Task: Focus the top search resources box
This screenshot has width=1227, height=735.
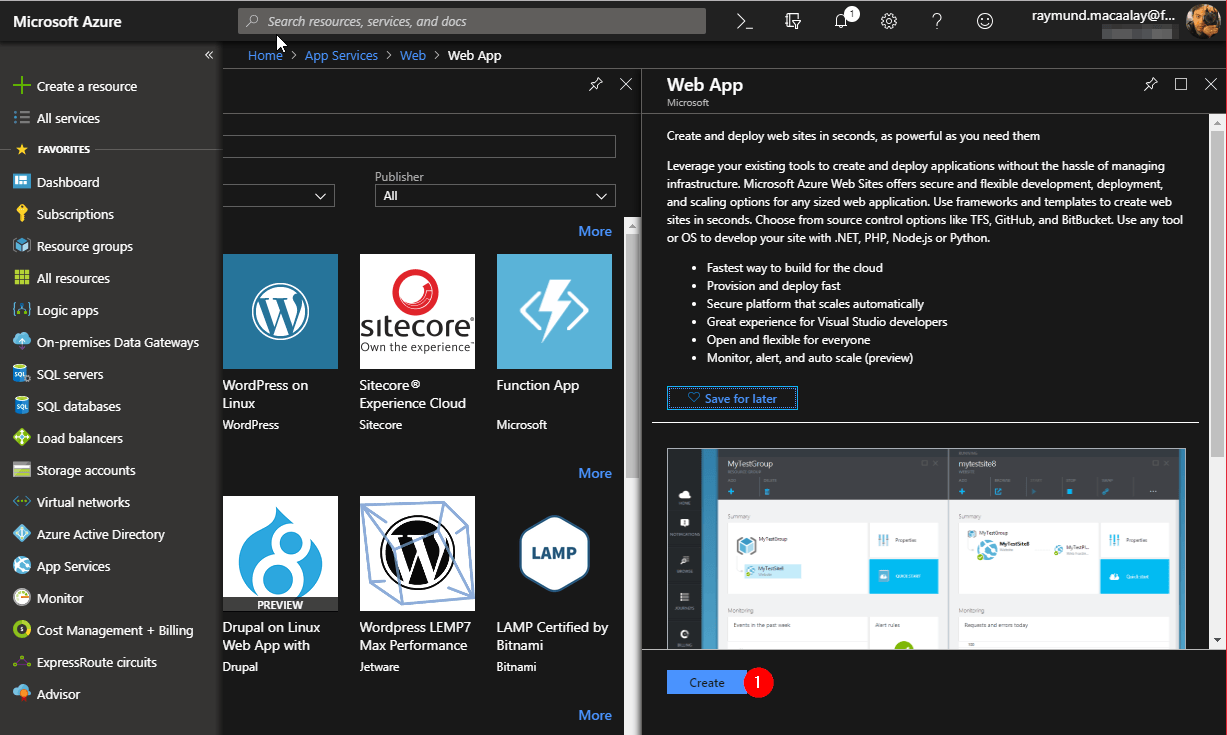Action: tap(472, 21)
